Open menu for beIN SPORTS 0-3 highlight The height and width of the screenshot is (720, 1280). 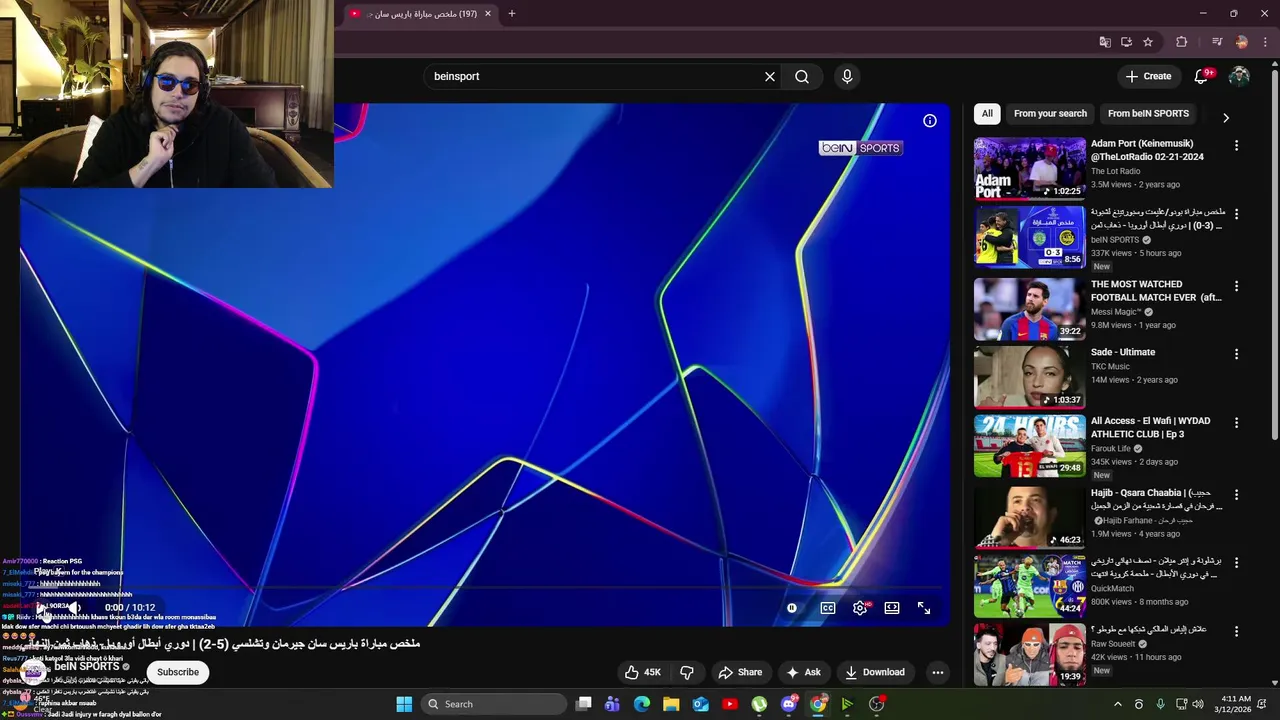point(1237,214)
